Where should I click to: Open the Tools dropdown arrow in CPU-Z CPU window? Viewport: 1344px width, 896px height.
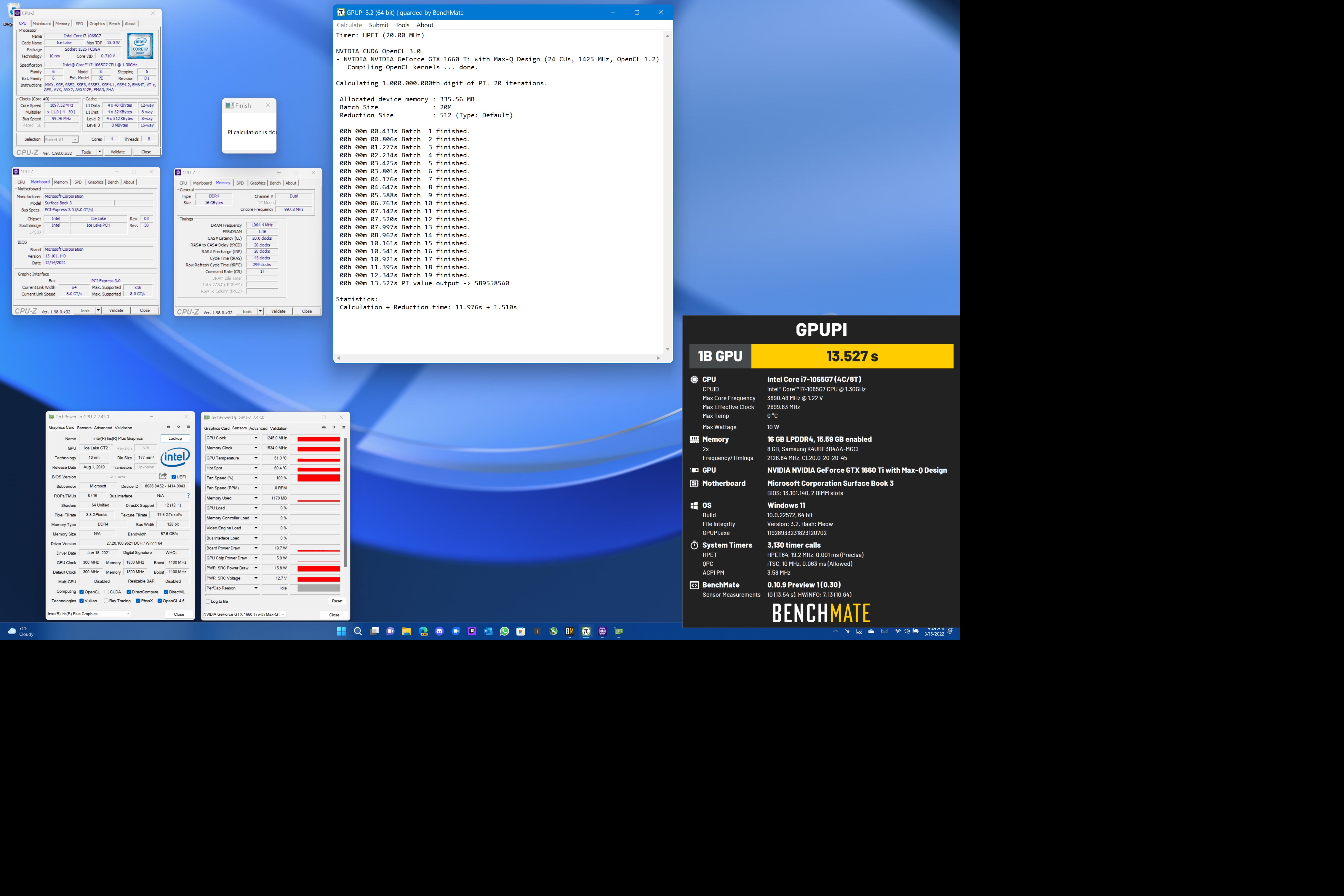click(100, 152)
